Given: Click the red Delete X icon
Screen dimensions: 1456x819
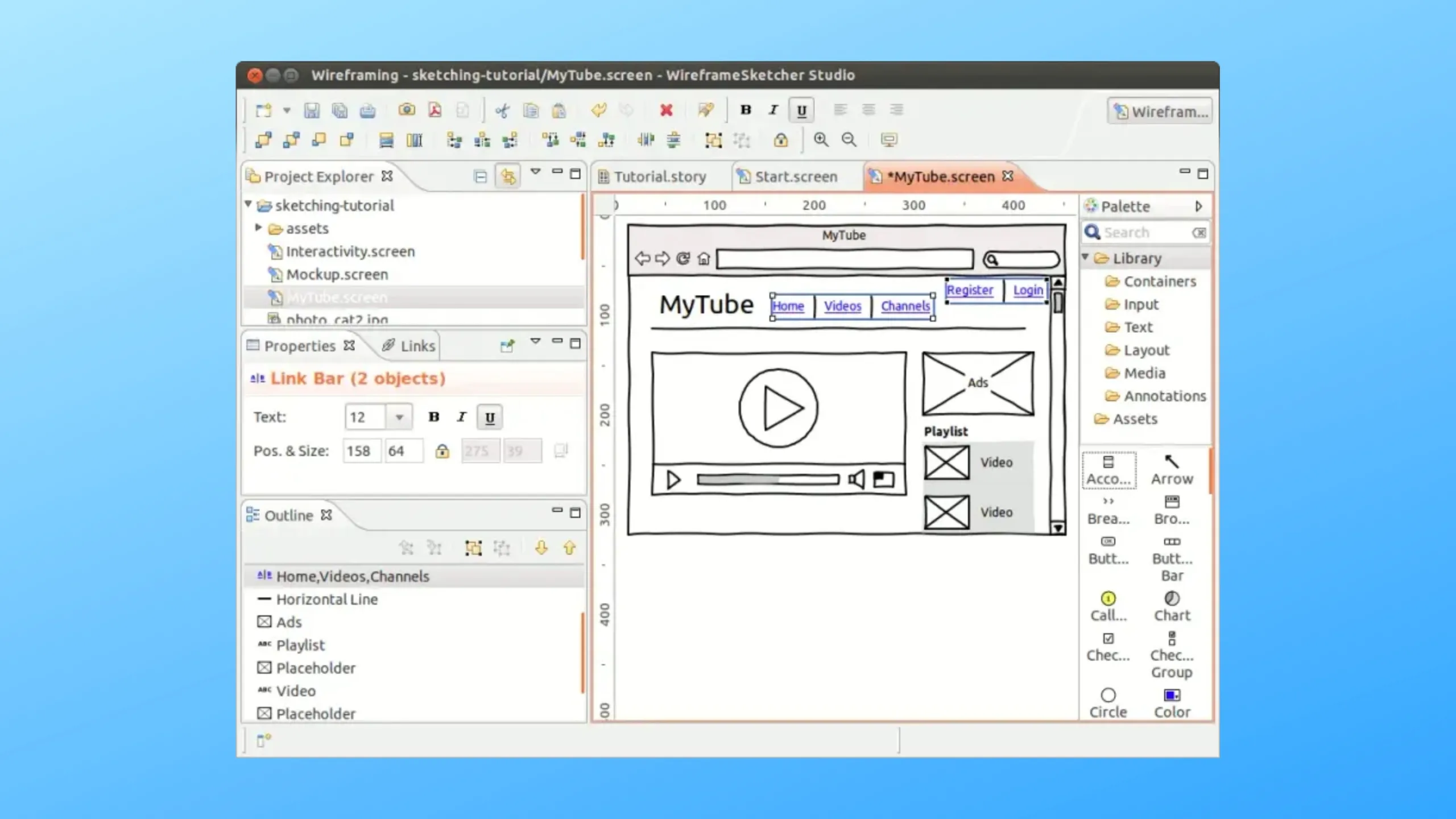Looking at the screenshot, I should (667, 110).
